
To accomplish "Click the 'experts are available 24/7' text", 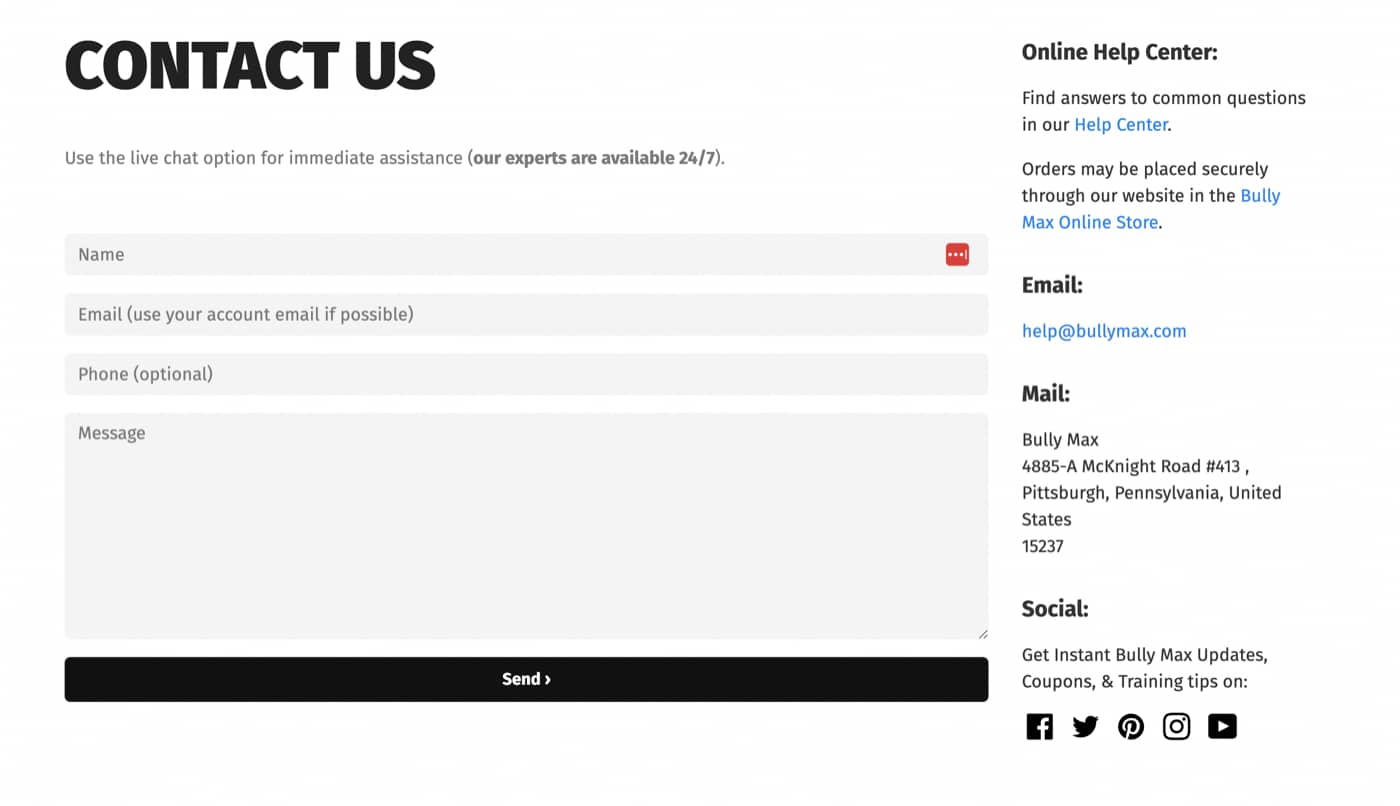I will (596, 158).
